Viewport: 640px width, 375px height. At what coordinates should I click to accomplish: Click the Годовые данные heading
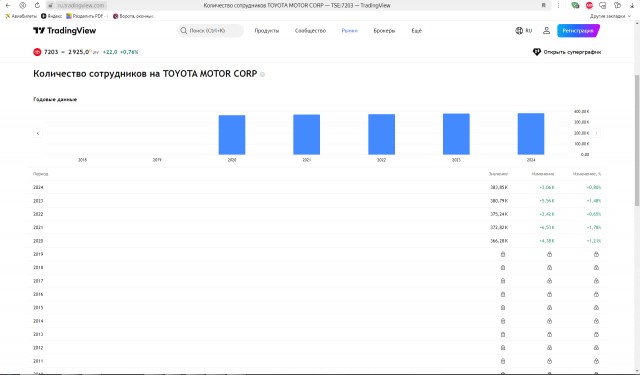[55, 99]
